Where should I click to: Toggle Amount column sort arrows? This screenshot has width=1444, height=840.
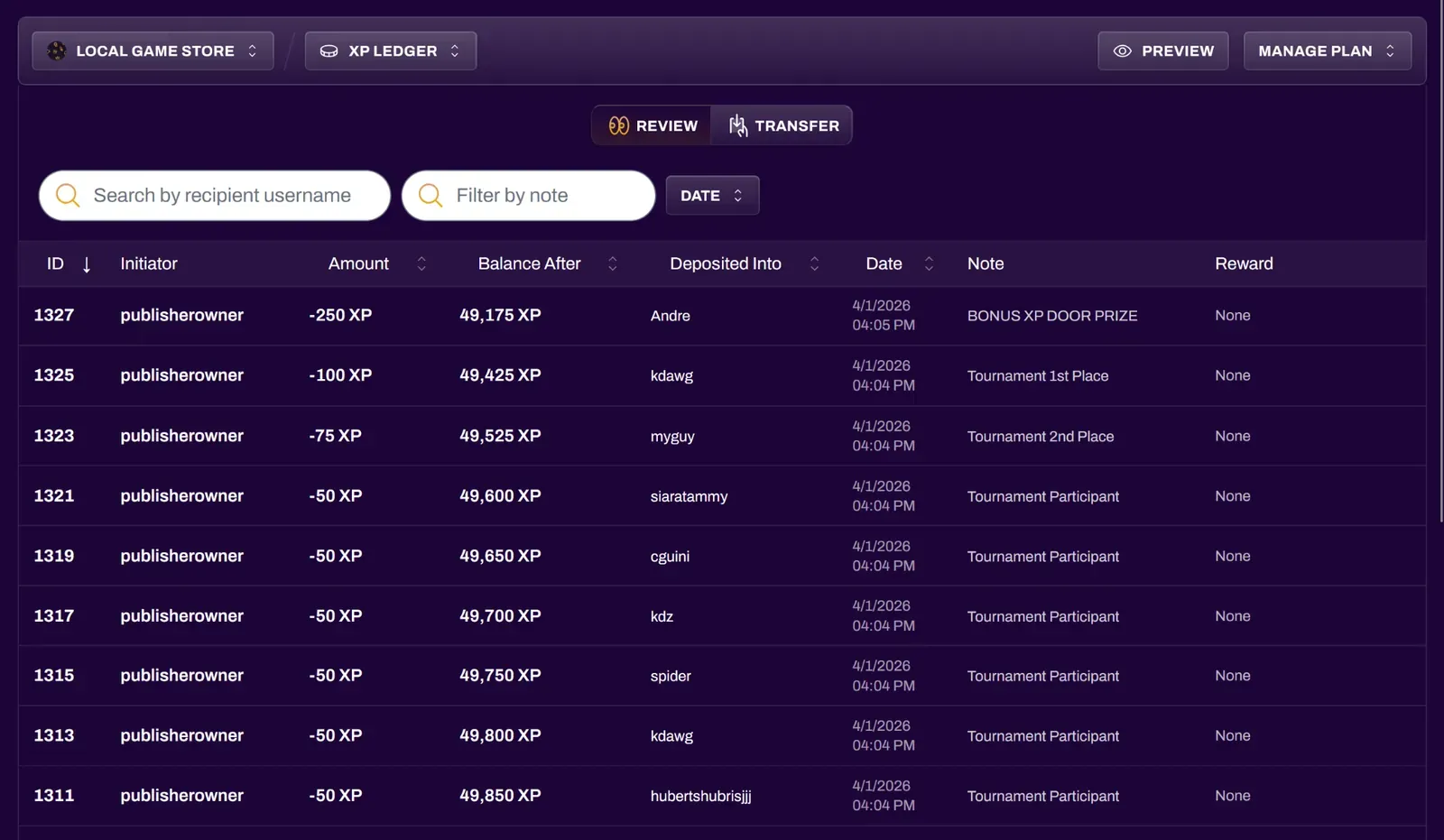click(x=421, y=263)
